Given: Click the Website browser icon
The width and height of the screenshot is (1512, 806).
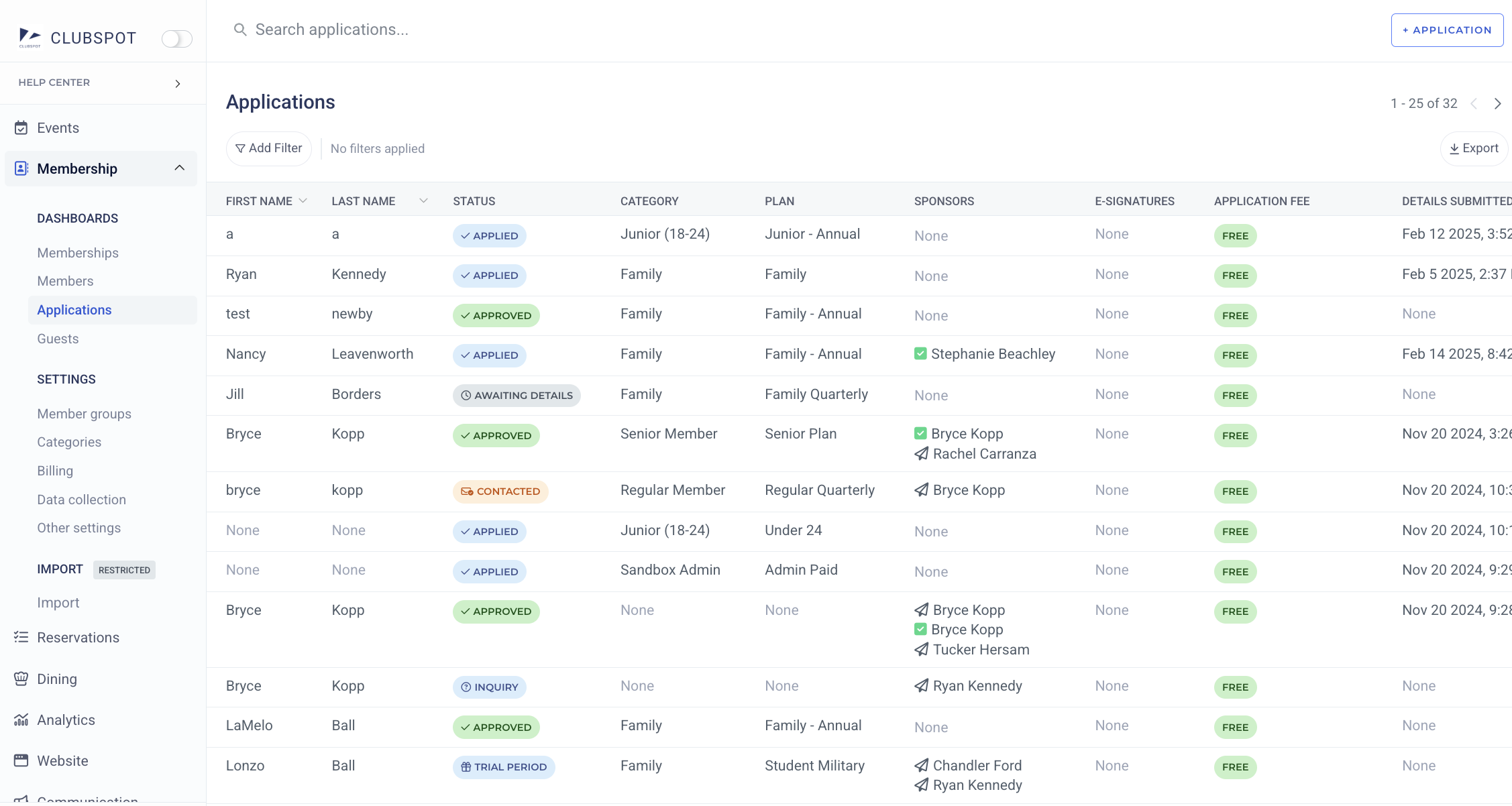Looking at the screenshot, I should tap(21, 760).
